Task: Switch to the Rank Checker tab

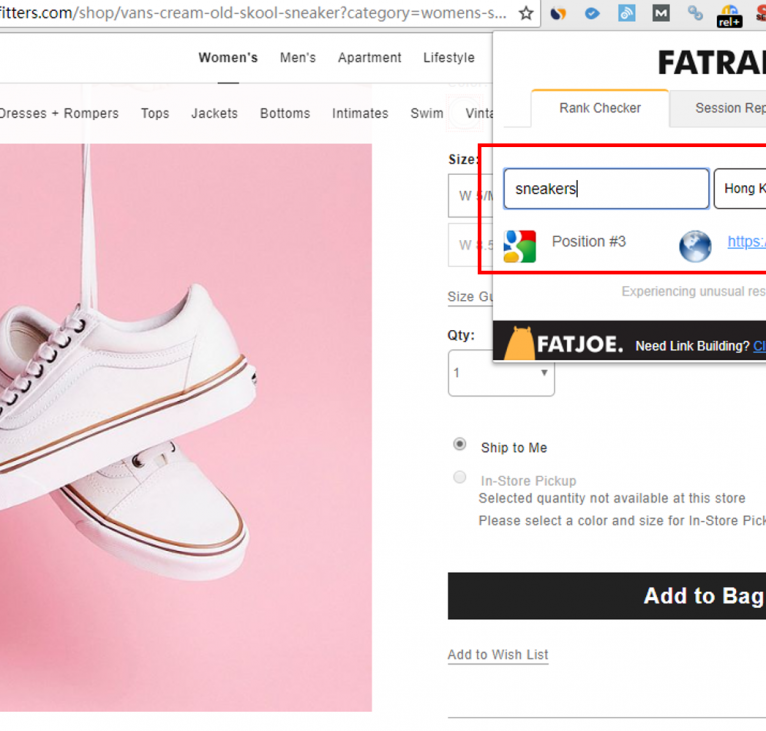Action: tap(600, 108)
